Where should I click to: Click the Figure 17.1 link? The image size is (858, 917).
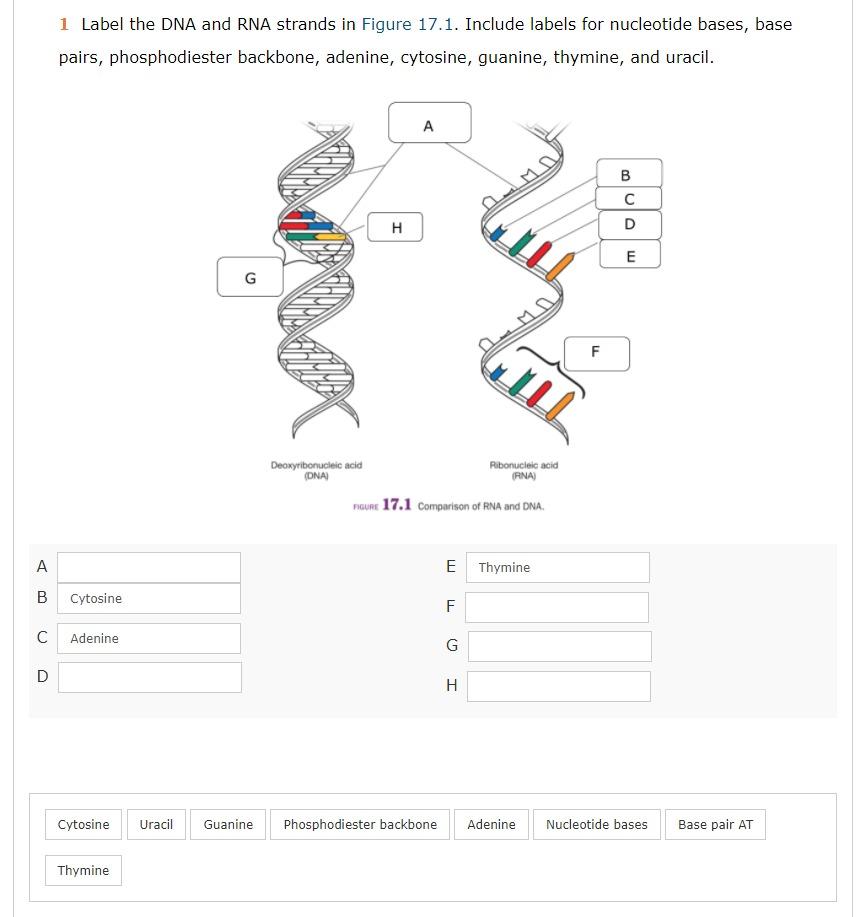(407, 25)
